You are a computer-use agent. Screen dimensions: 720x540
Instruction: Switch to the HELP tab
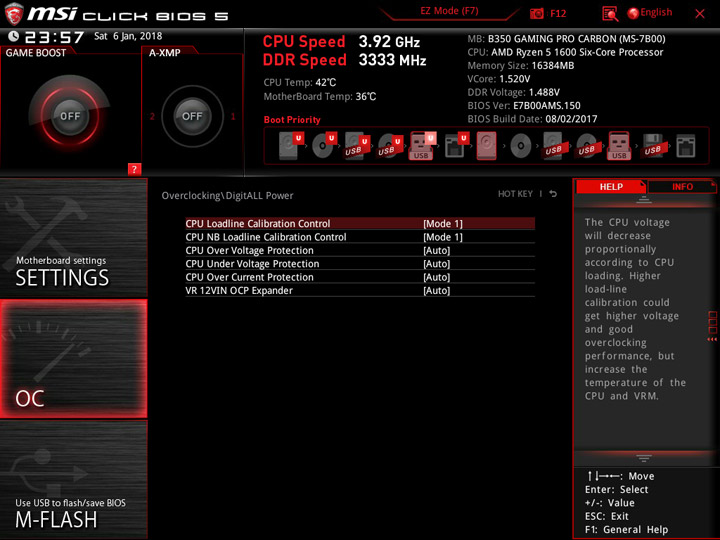pos(611,186)
